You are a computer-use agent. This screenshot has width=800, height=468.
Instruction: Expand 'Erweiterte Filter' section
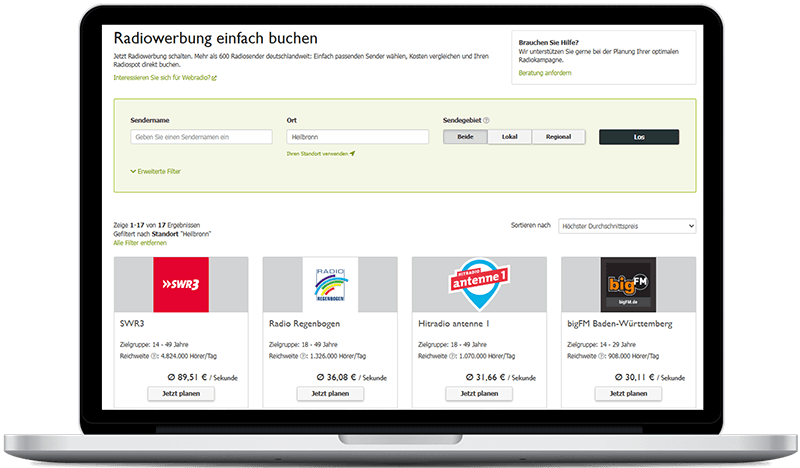156,171
